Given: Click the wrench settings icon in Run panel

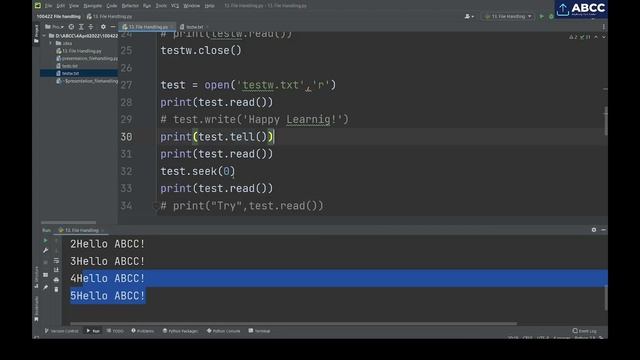Looking at the screenshot, I should click(x=45, y=250).
